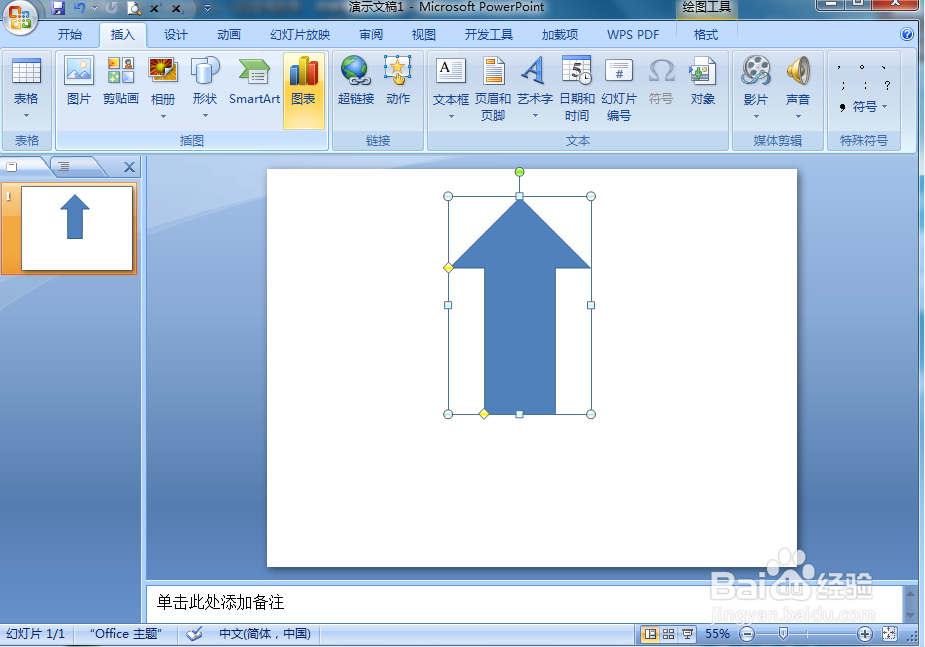Open the Design (设计) tab
The height and width of the screenshot is (647, 925).
[176, 35]
